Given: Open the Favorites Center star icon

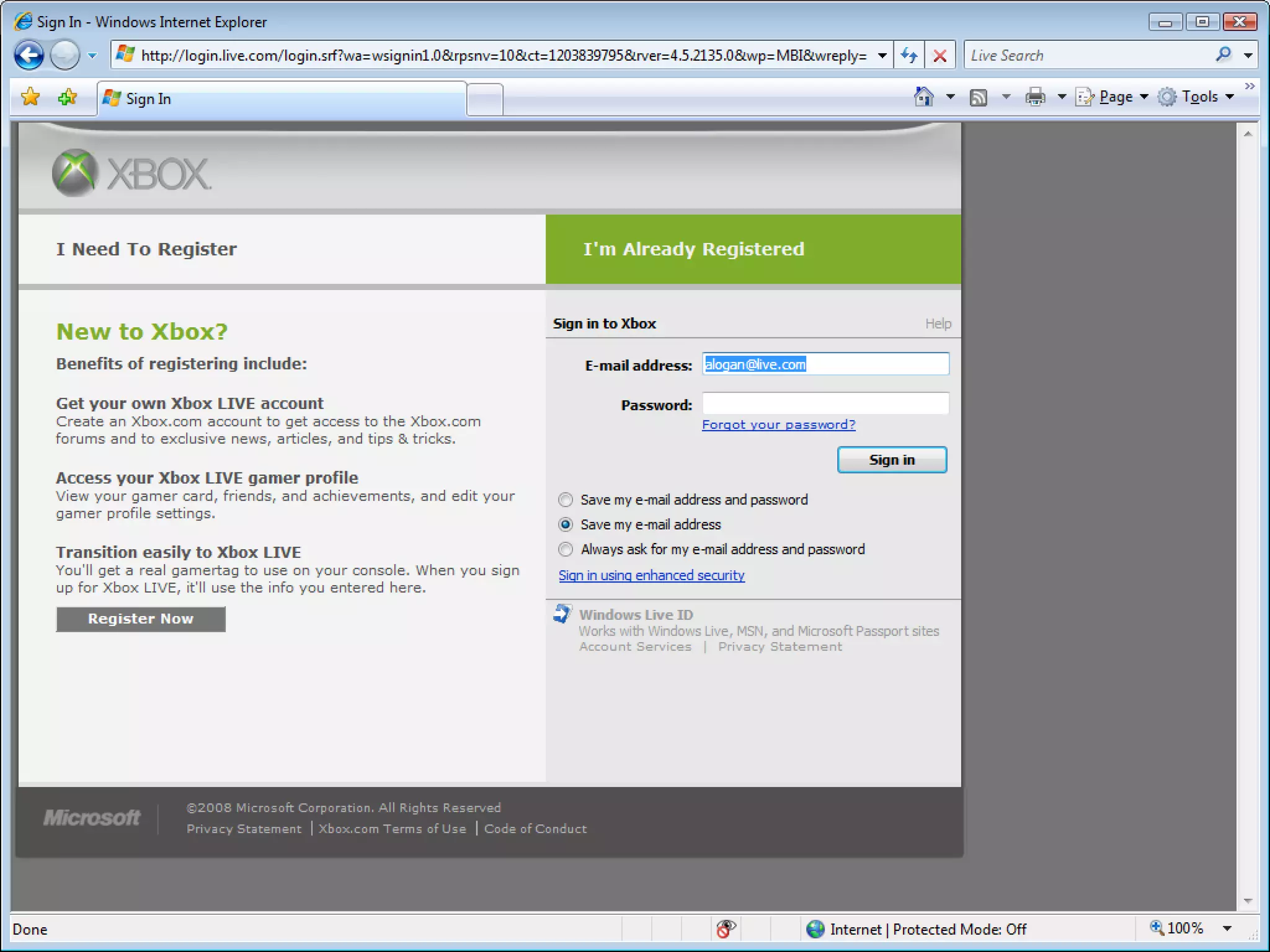Looking at the screenshot, I should tap(30, 97).
